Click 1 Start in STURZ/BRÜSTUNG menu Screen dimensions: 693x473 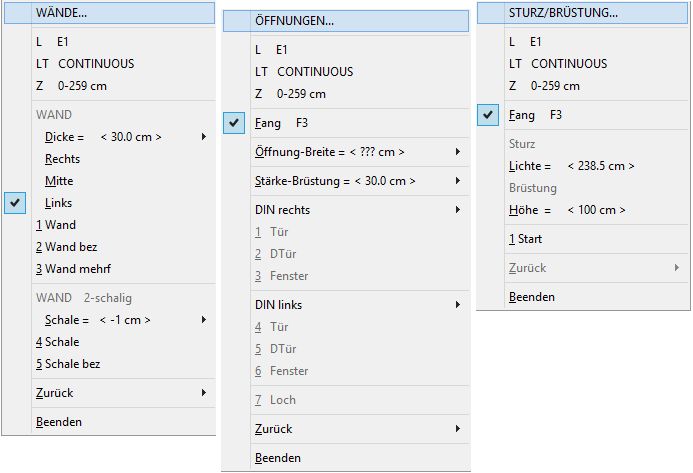tap(525, 239)
